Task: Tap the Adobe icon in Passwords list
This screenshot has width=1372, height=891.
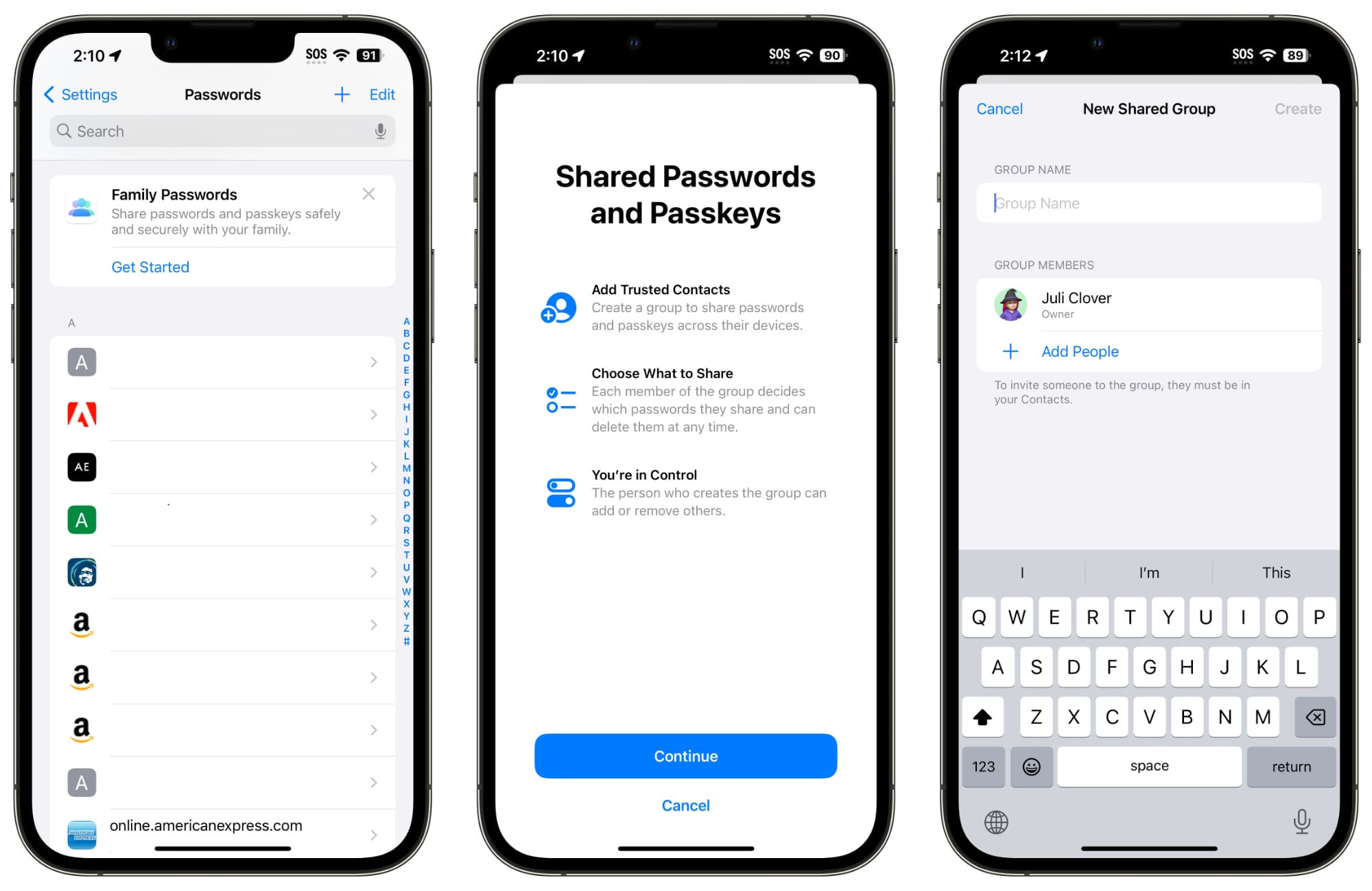Action: click(80, 413)
